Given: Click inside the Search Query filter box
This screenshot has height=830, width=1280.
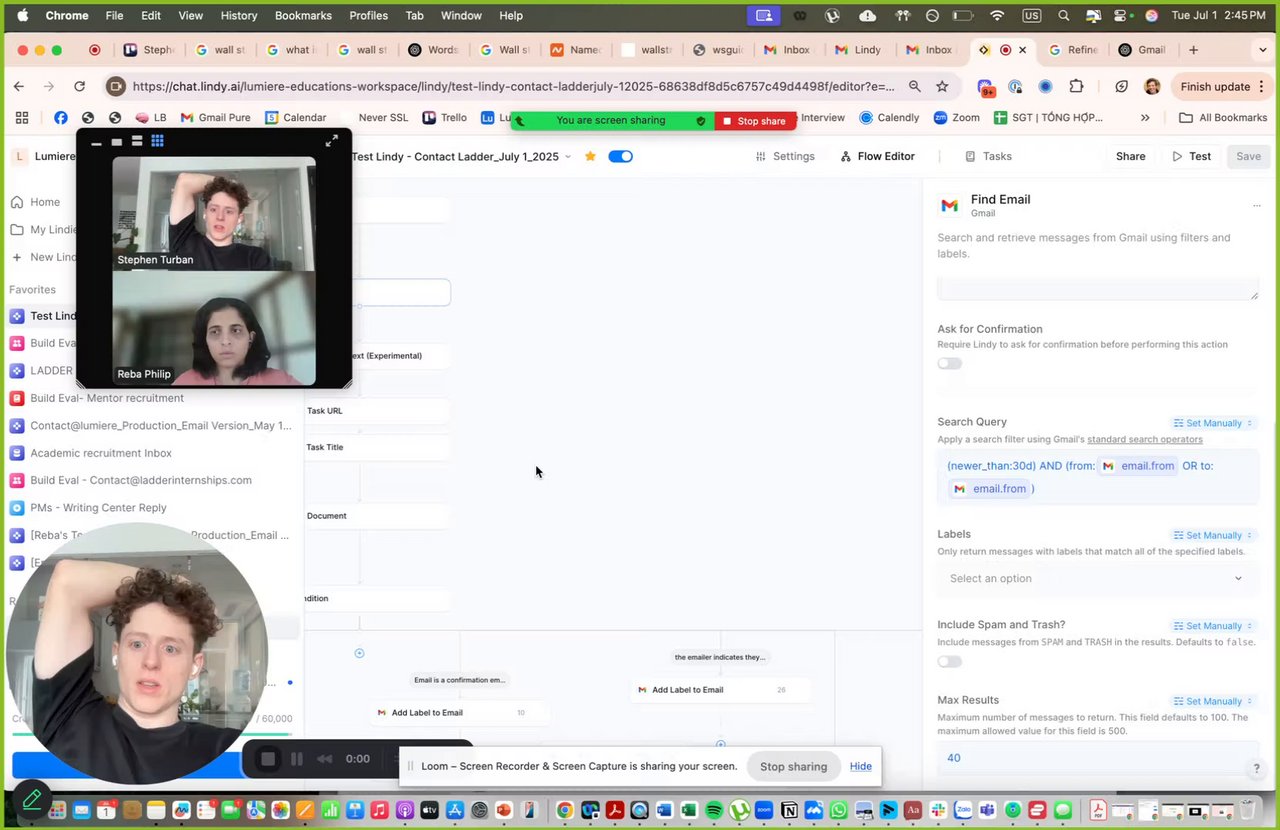Looking at the screenshot, I should pos(1097,477).
